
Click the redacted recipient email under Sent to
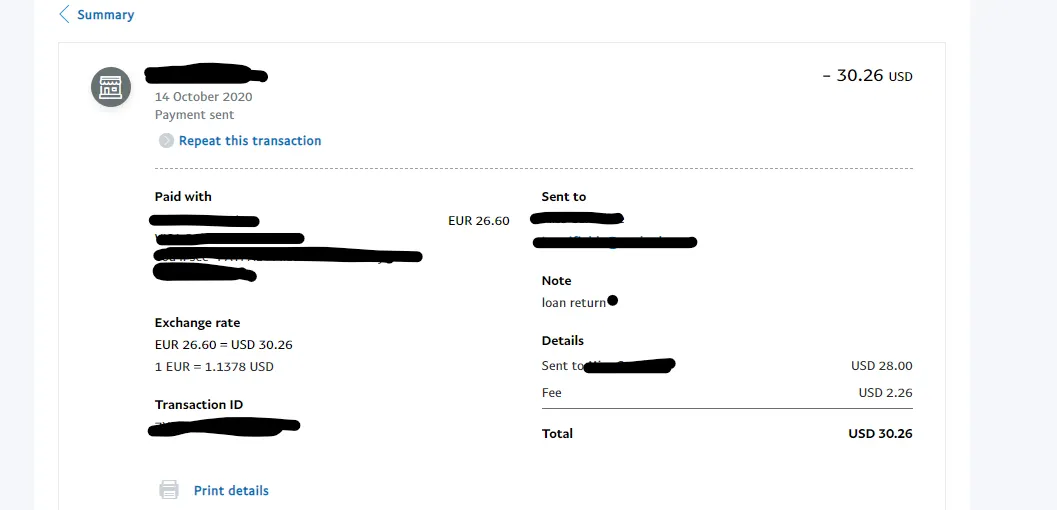[x=615, y=241]
